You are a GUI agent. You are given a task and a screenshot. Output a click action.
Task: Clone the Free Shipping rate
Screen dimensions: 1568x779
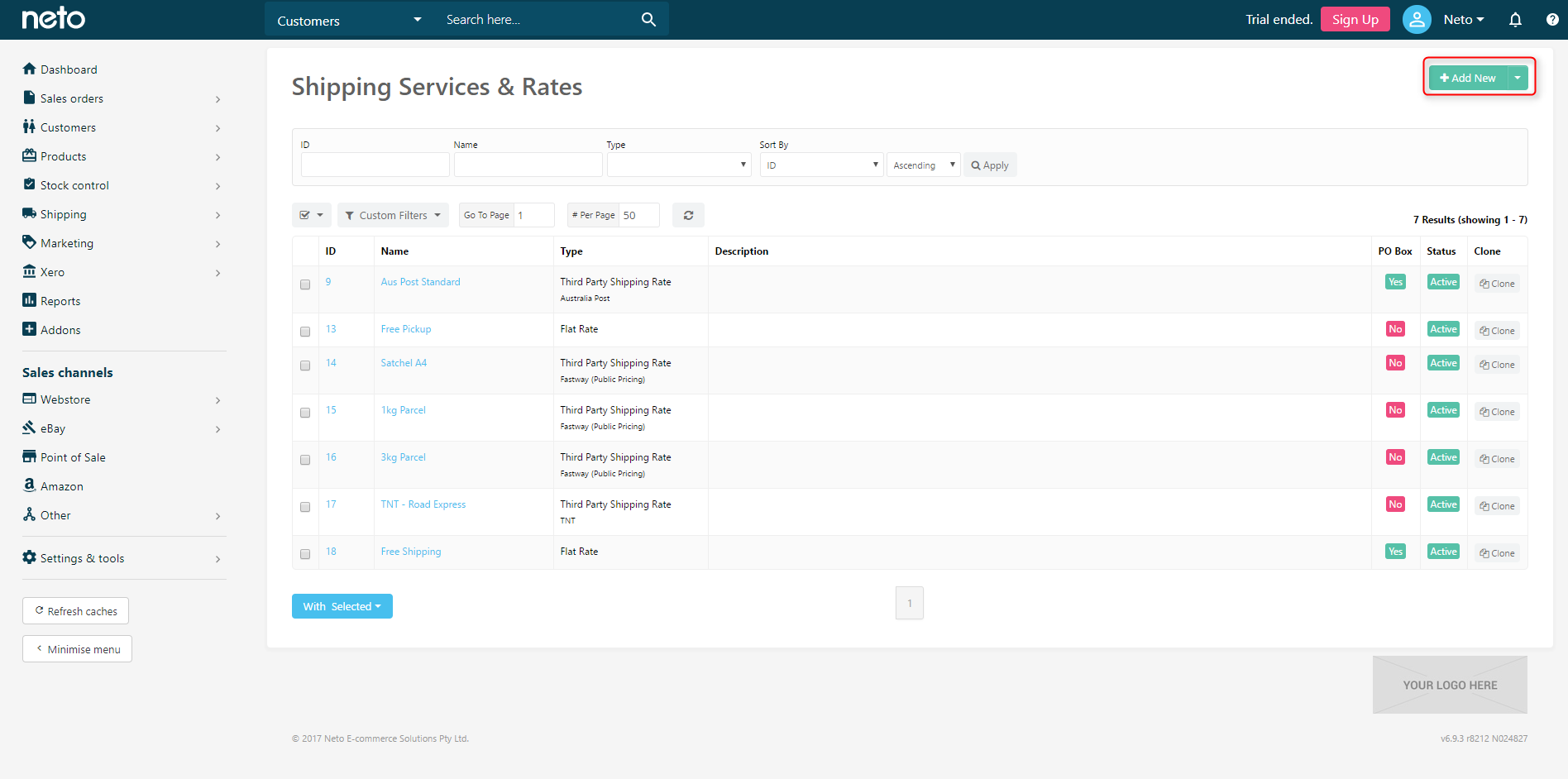coord(1497,553)
